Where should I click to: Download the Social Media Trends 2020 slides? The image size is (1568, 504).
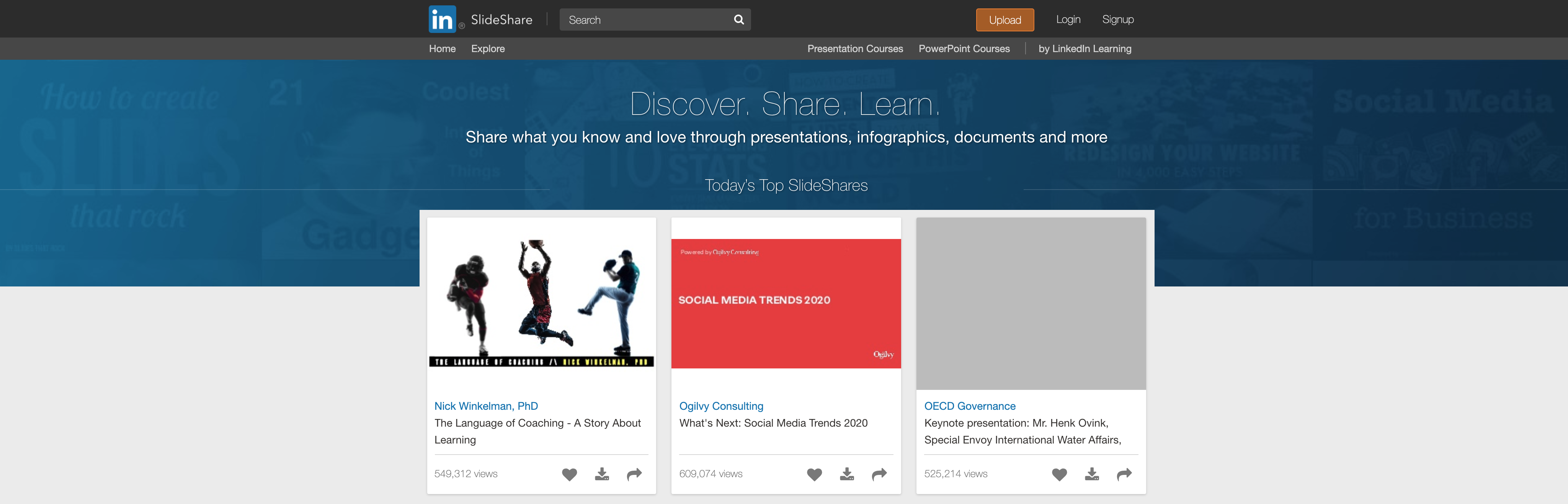point(847,474)
